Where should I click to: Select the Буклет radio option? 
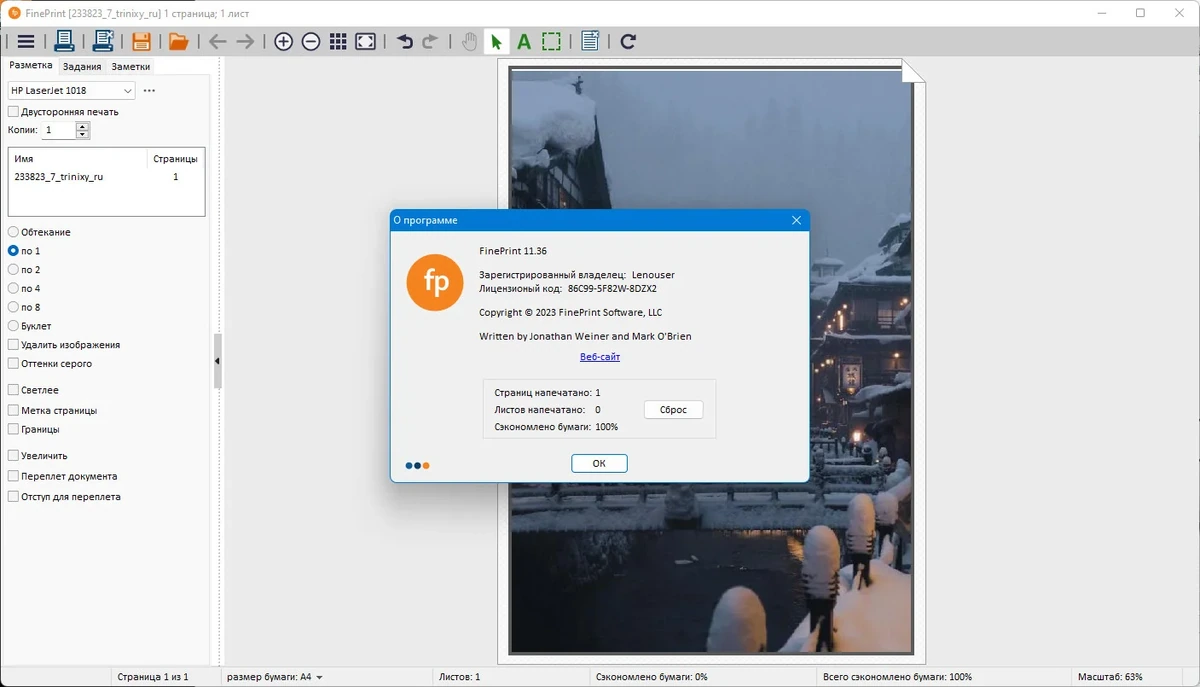click(x=13, y=326)
